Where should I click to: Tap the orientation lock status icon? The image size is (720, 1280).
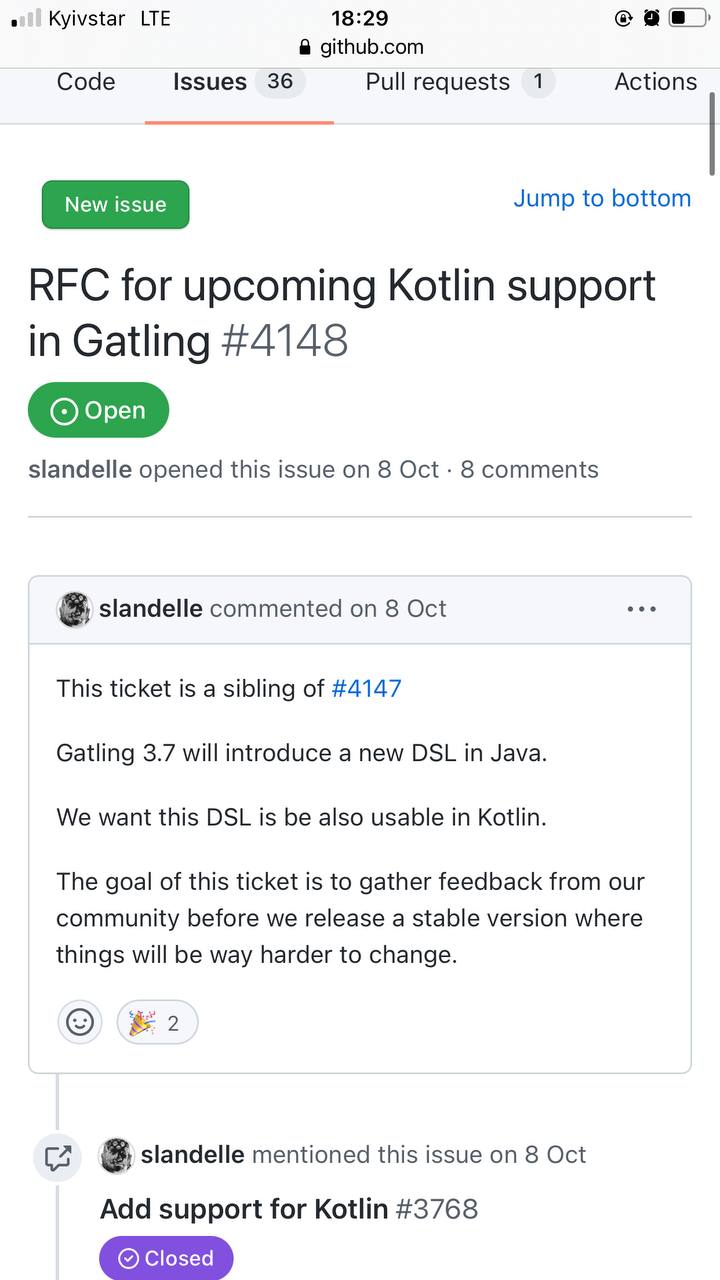tap(624, 18)
